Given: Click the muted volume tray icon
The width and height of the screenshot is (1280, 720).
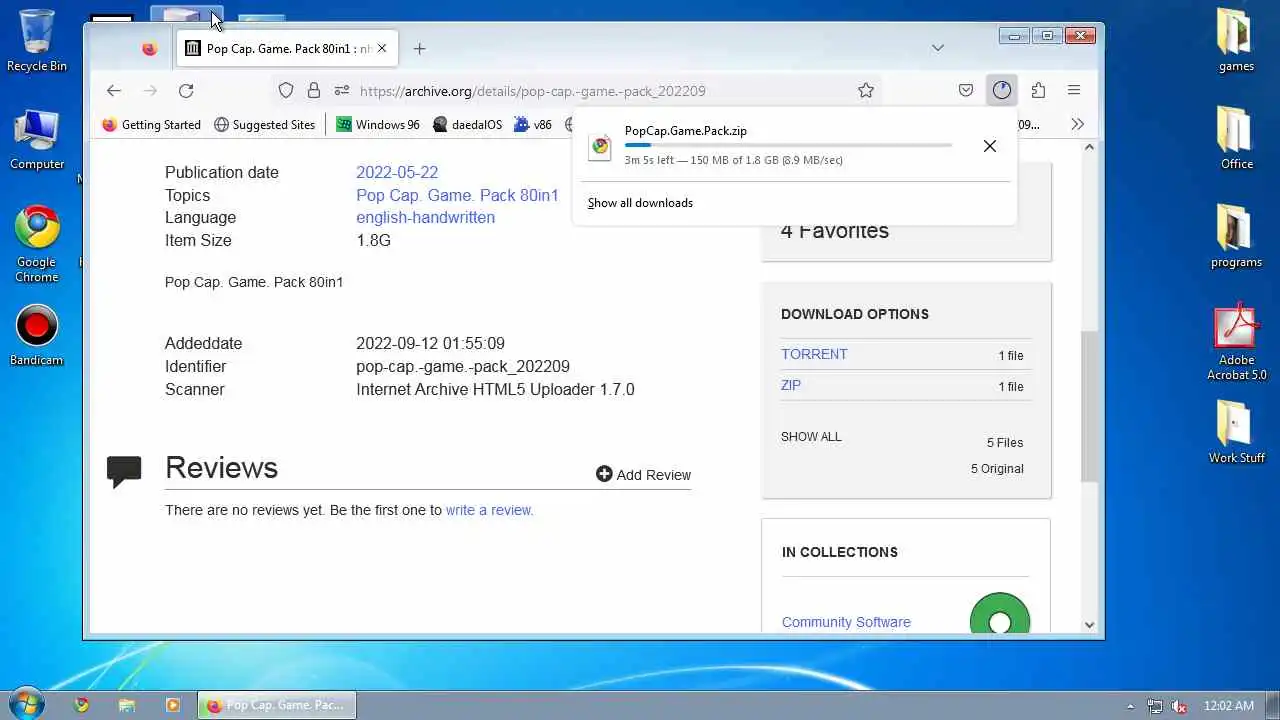Looking at the screenshot, I should (x=1179, y=706).
